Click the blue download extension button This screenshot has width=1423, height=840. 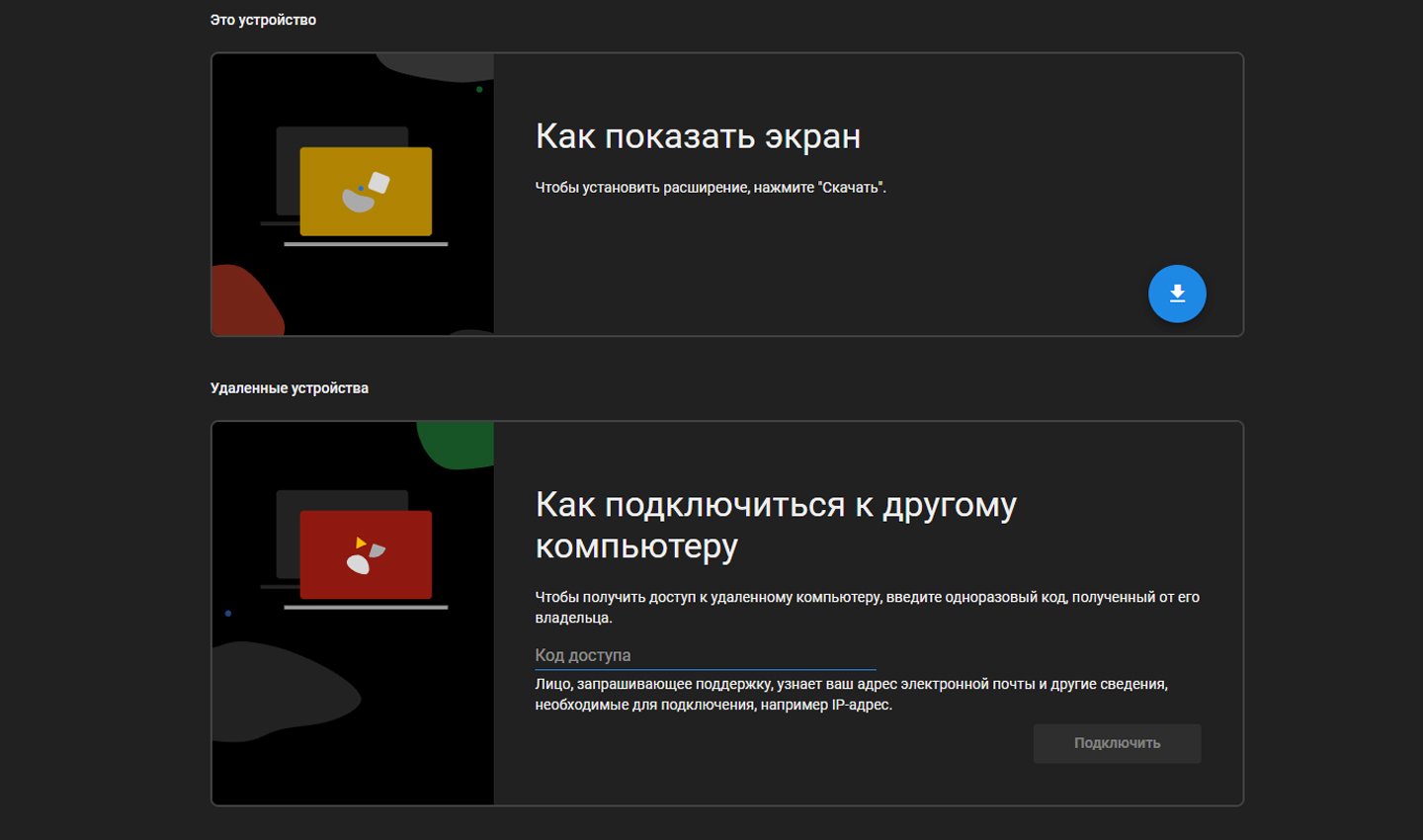tap(1177, 294)
